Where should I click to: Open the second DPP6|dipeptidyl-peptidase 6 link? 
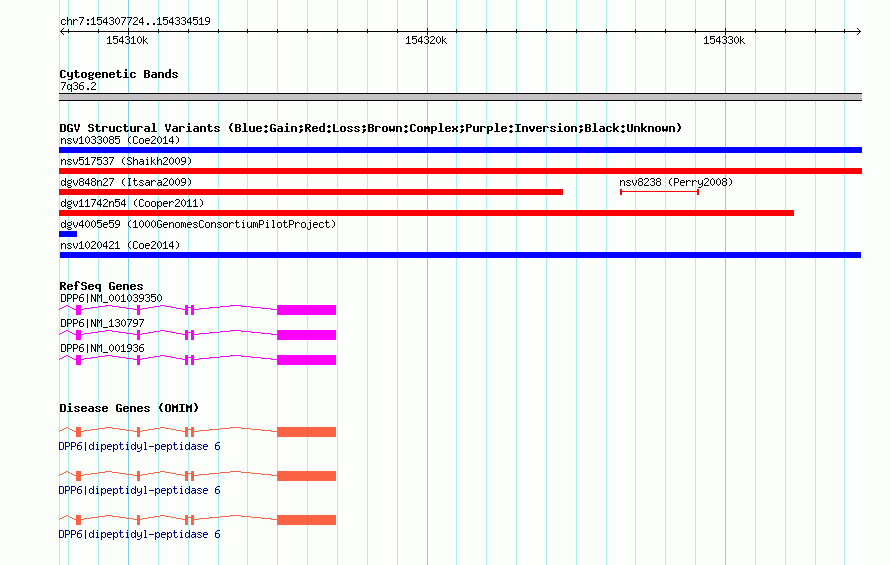point(140,490)
